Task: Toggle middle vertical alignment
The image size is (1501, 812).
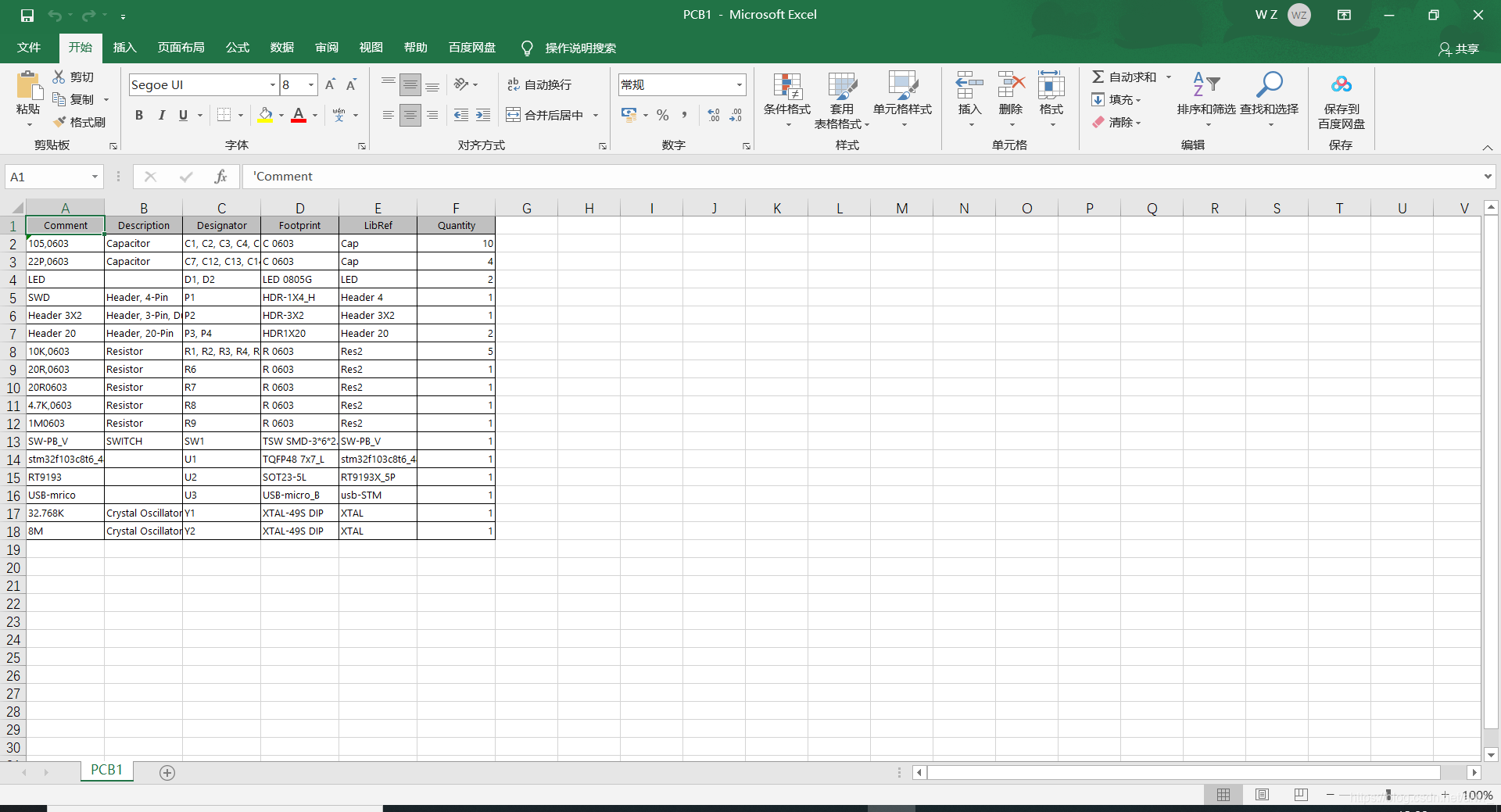Action: pos(410,84)
